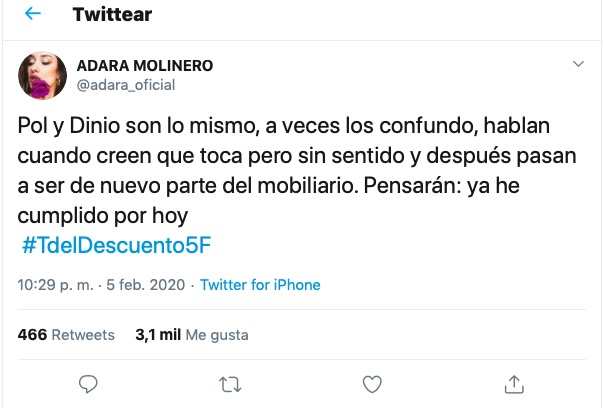Open the Twitter for iPhone source link
The image size is (604, 408).
pos(260,285)
